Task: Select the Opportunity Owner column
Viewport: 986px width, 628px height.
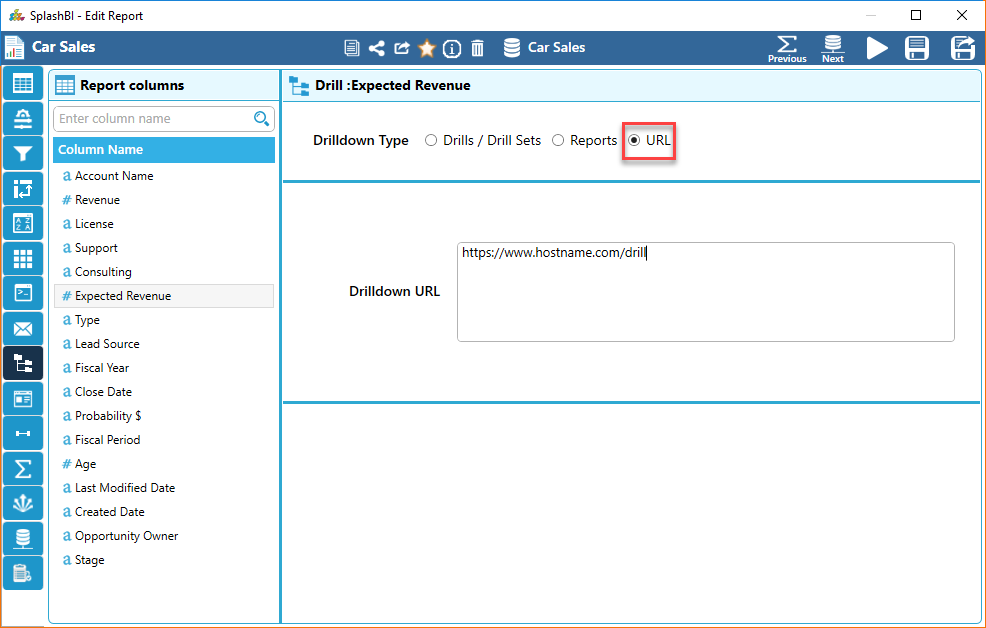Action: pyautogui.click(x=126, y=536)
